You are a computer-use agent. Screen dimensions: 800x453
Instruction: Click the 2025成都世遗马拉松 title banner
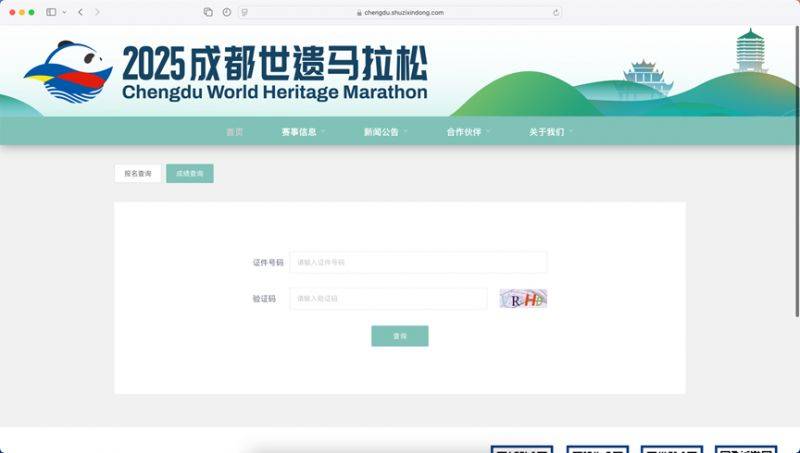pos(275,64)
